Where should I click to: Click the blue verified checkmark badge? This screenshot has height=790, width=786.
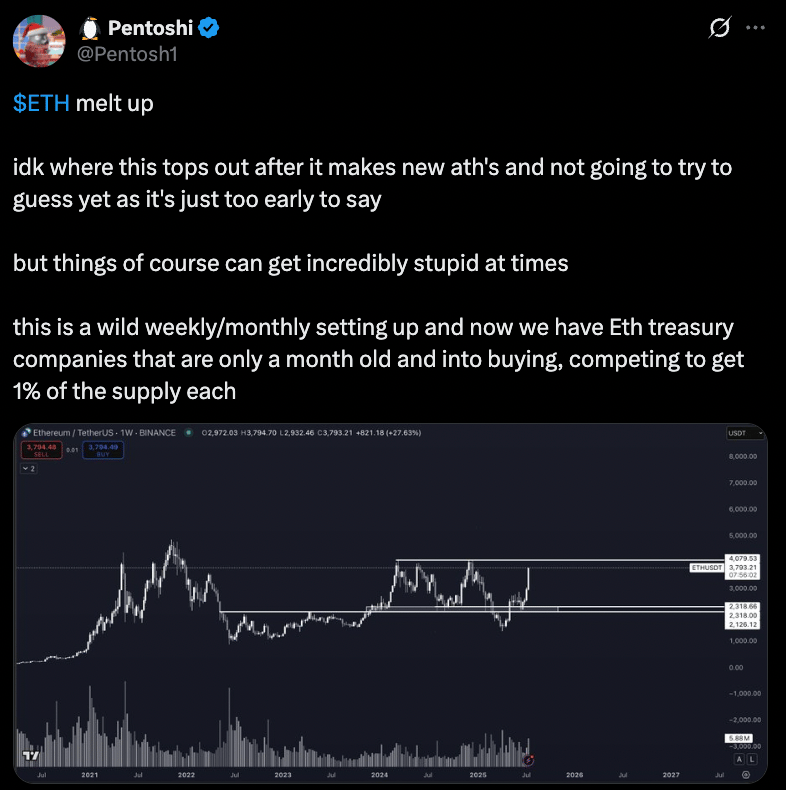click(208, 28)
